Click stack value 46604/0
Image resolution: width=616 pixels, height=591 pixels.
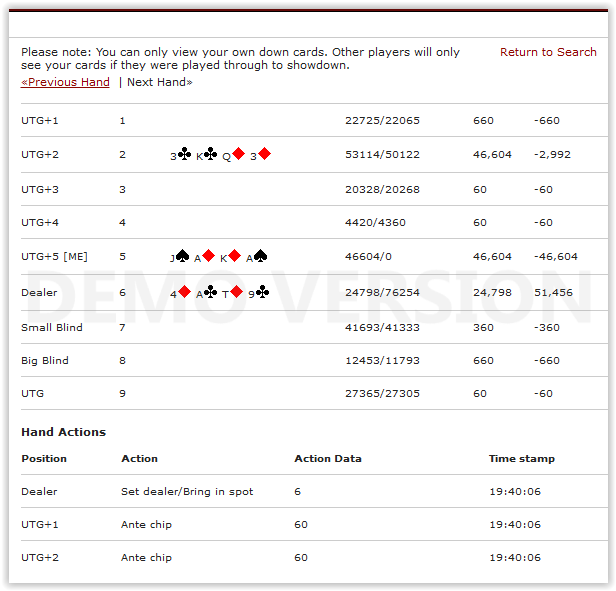pyautogui.click(x=368, y=257)
